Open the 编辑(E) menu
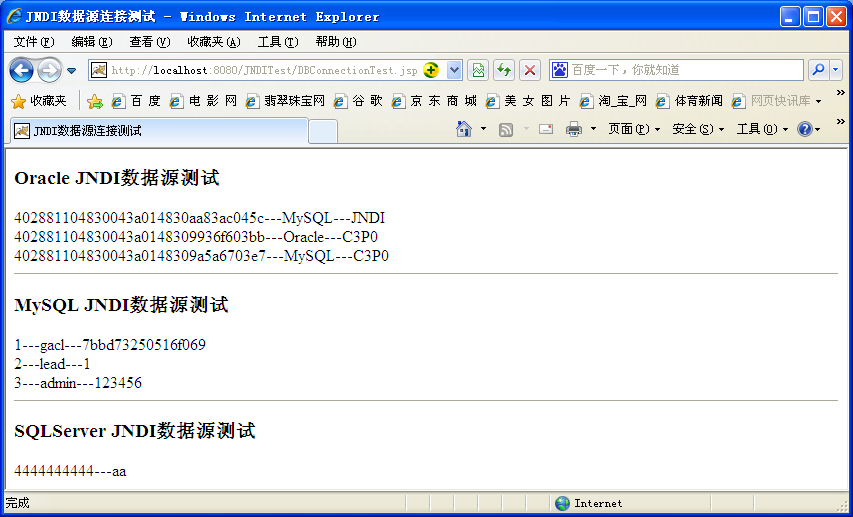 coord(91,42)
